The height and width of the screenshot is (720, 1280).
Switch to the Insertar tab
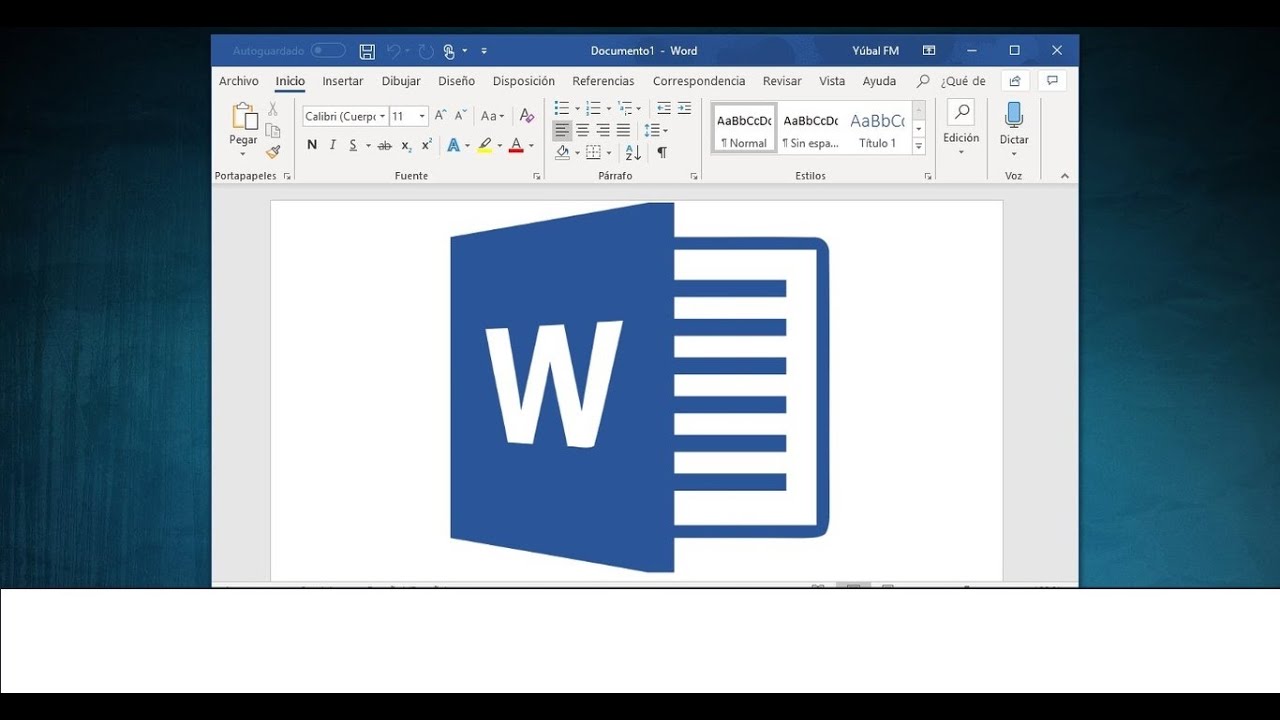(x=343, y=81)
